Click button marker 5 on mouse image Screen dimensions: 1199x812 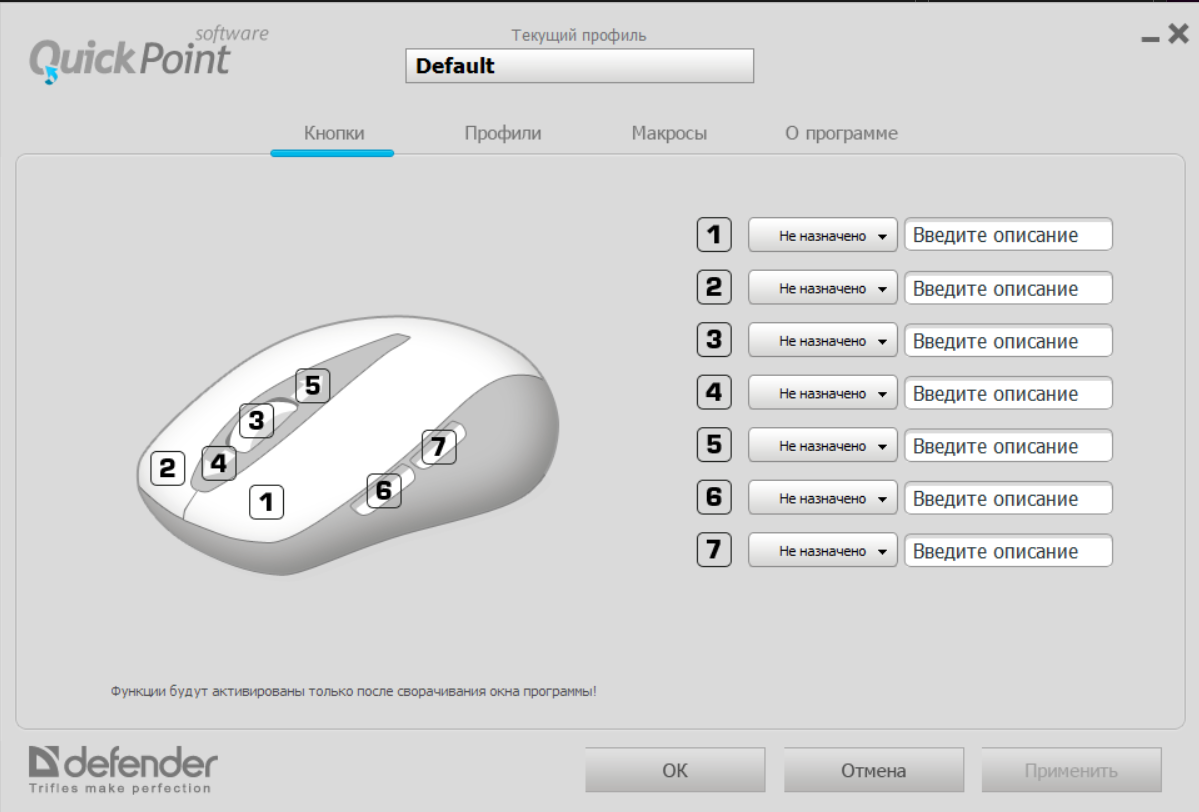coord(313,385)
